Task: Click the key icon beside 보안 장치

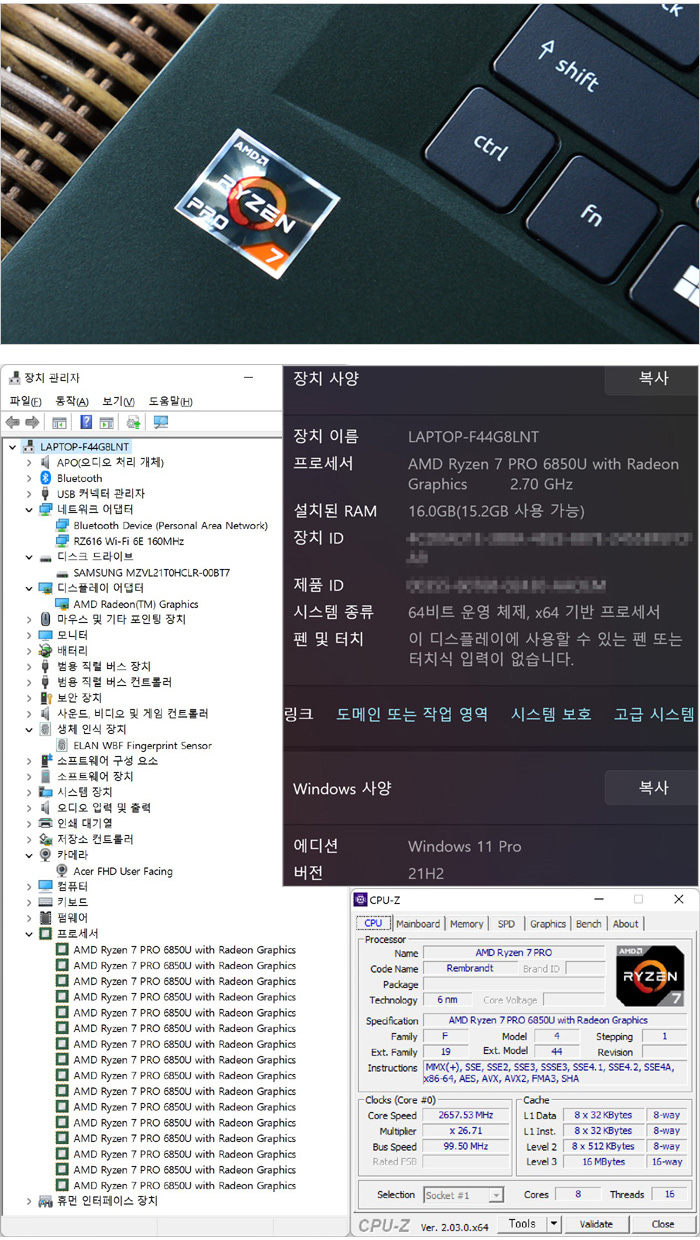Action: pos(45,698)
